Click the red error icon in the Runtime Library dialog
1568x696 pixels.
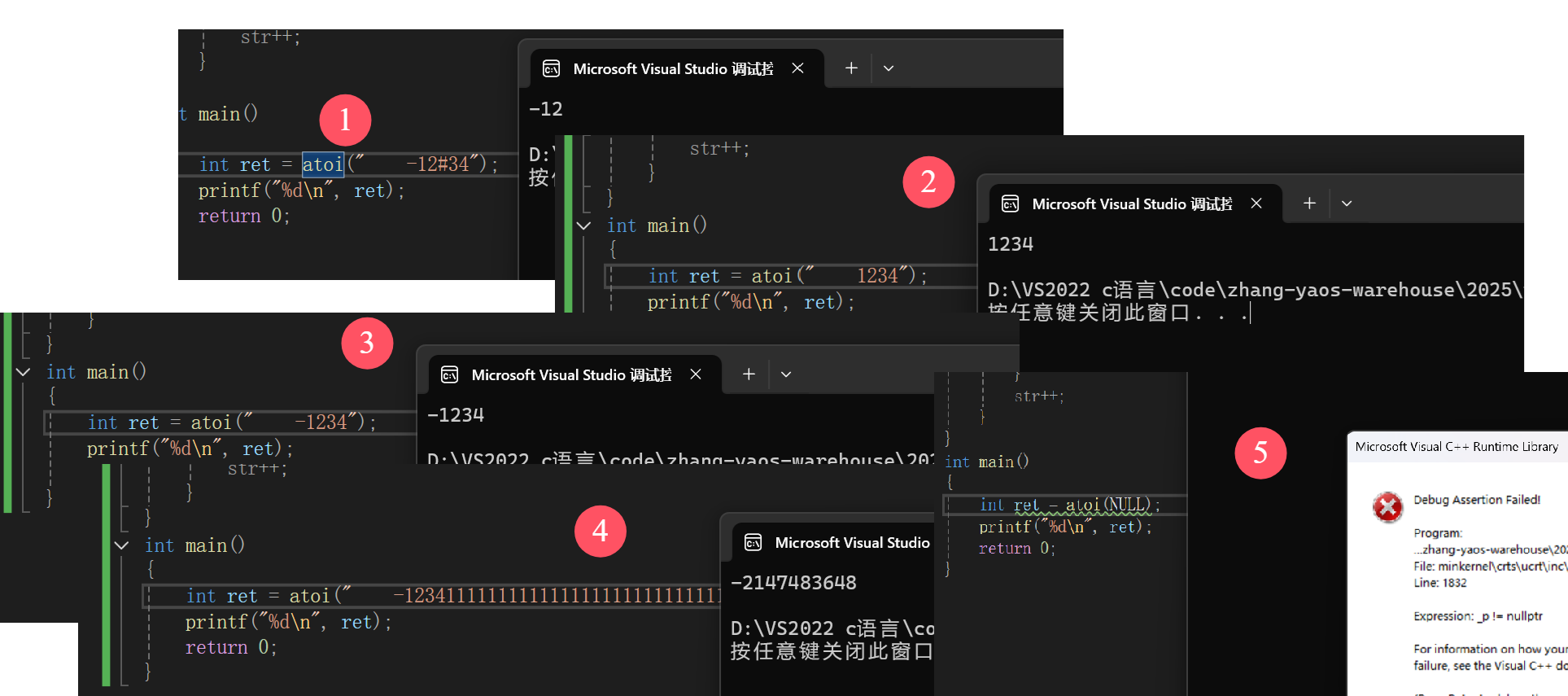(x=1387, y=507)
